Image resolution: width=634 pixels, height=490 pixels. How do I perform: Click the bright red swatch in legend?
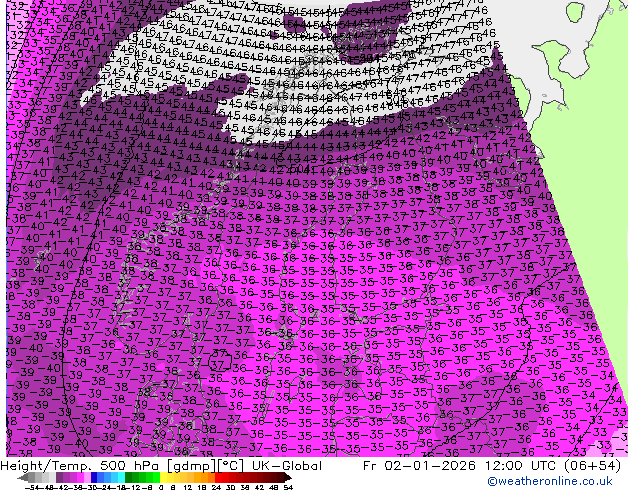218,478
